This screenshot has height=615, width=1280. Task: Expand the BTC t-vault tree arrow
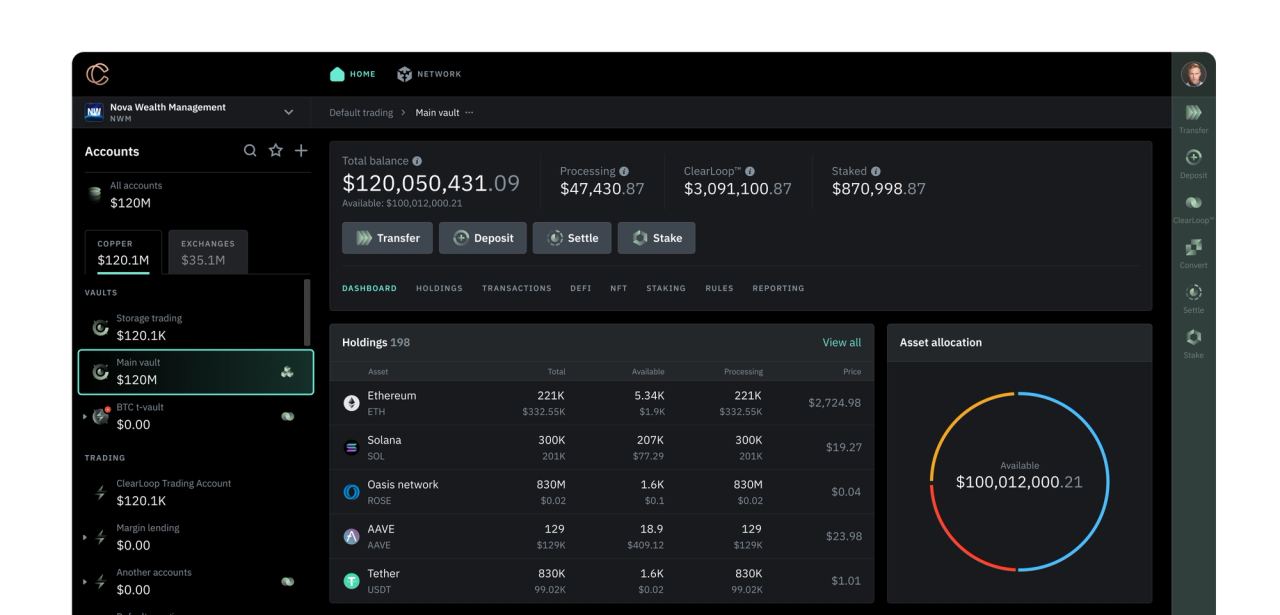[84, 416]
